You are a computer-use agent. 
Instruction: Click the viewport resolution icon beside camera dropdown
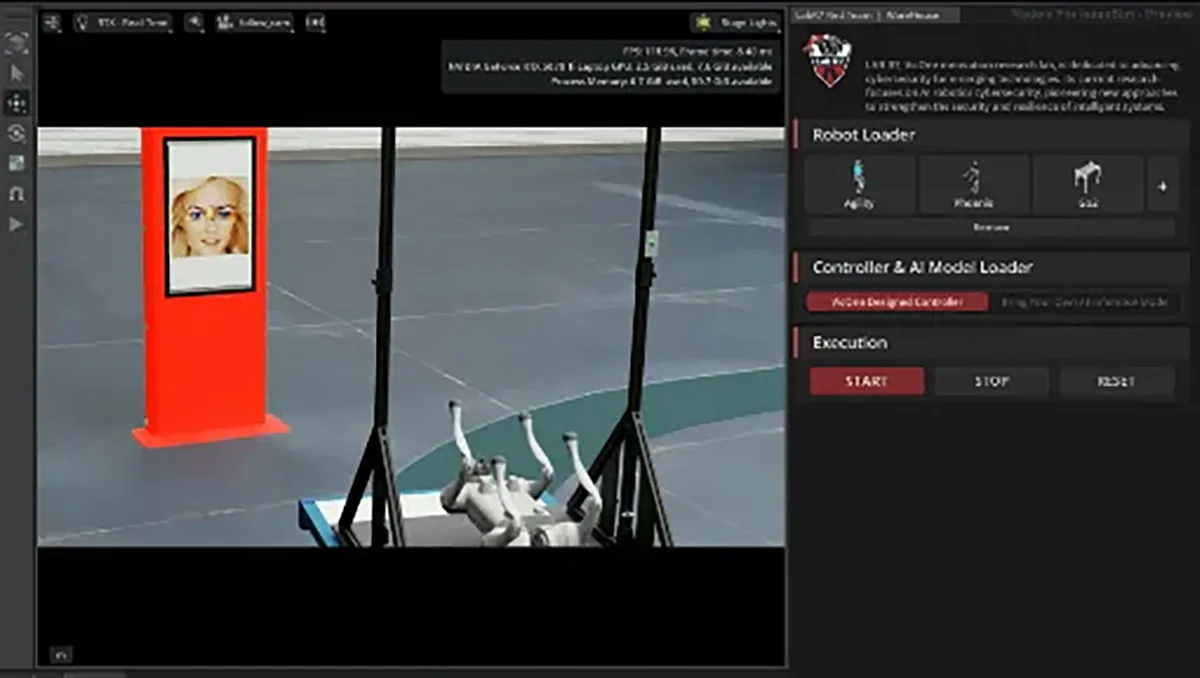pos(315,22)
